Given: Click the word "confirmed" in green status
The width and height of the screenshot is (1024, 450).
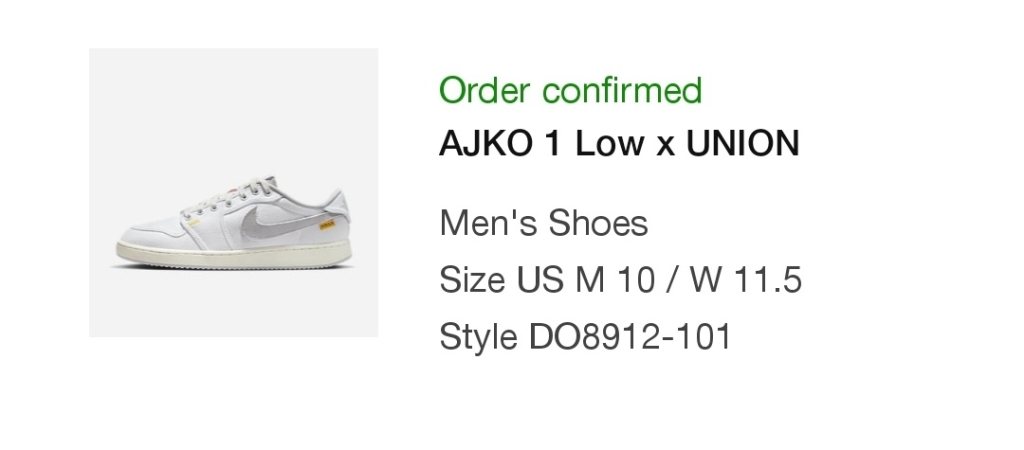Looking at the screenshot, I should [623, 91].
